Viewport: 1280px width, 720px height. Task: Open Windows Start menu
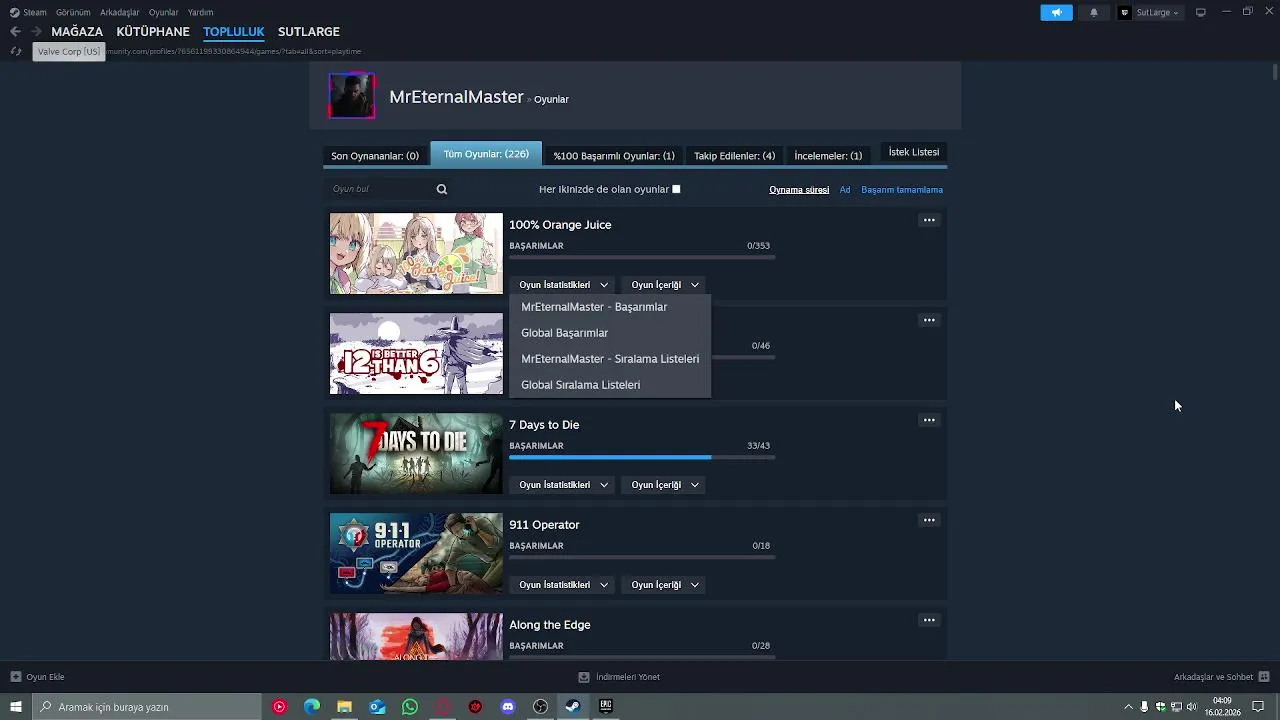point(16,707)
